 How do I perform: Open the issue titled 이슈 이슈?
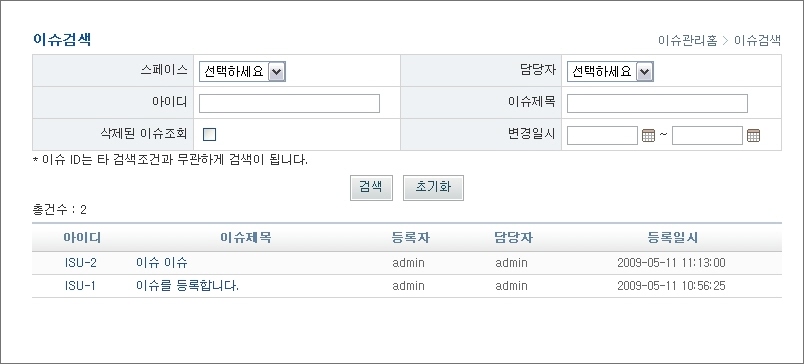(162, 263)
